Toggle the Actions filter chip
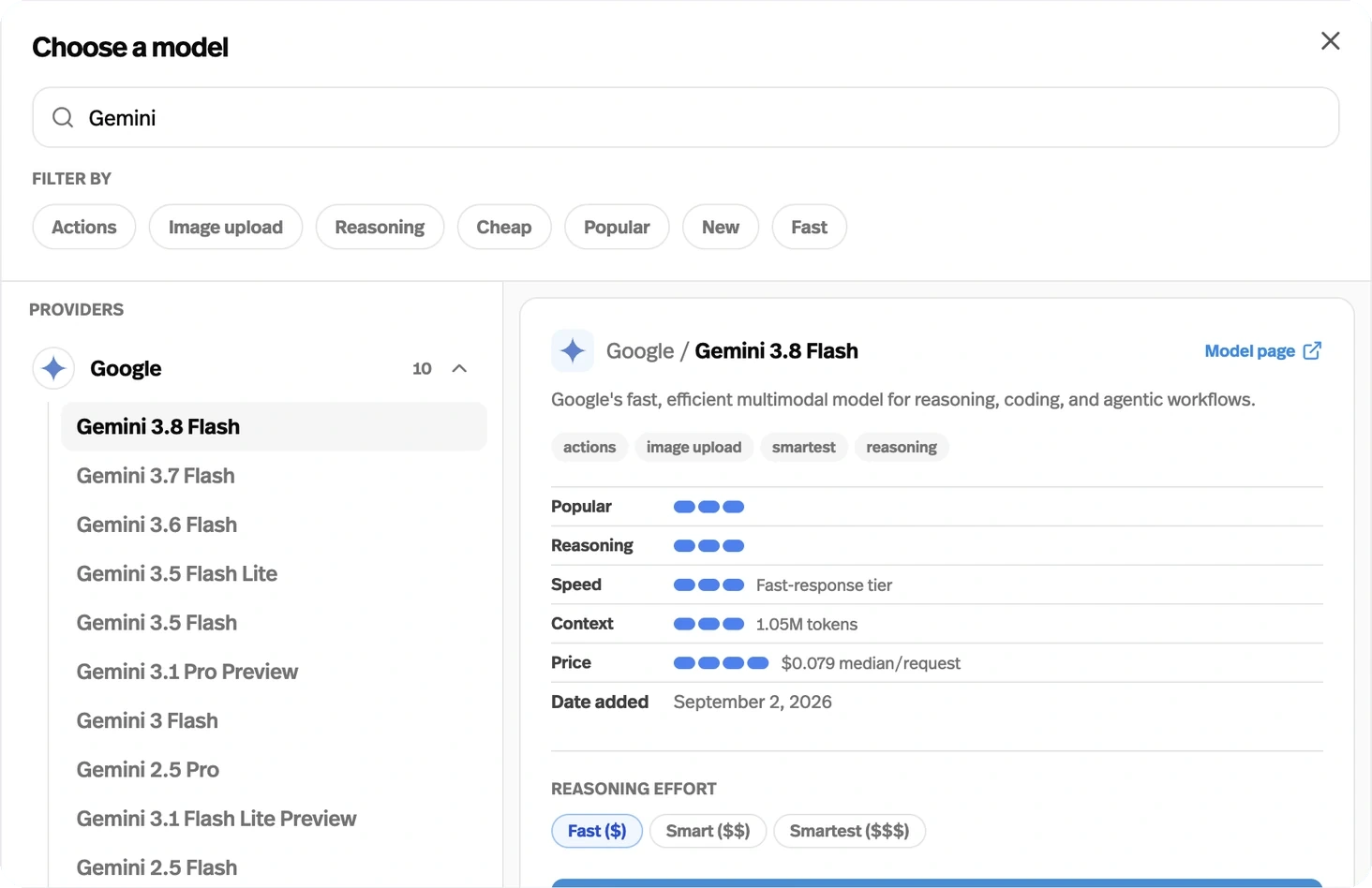Image resolution: width=1372 pixels, height=888 pixels. [84, 227]
